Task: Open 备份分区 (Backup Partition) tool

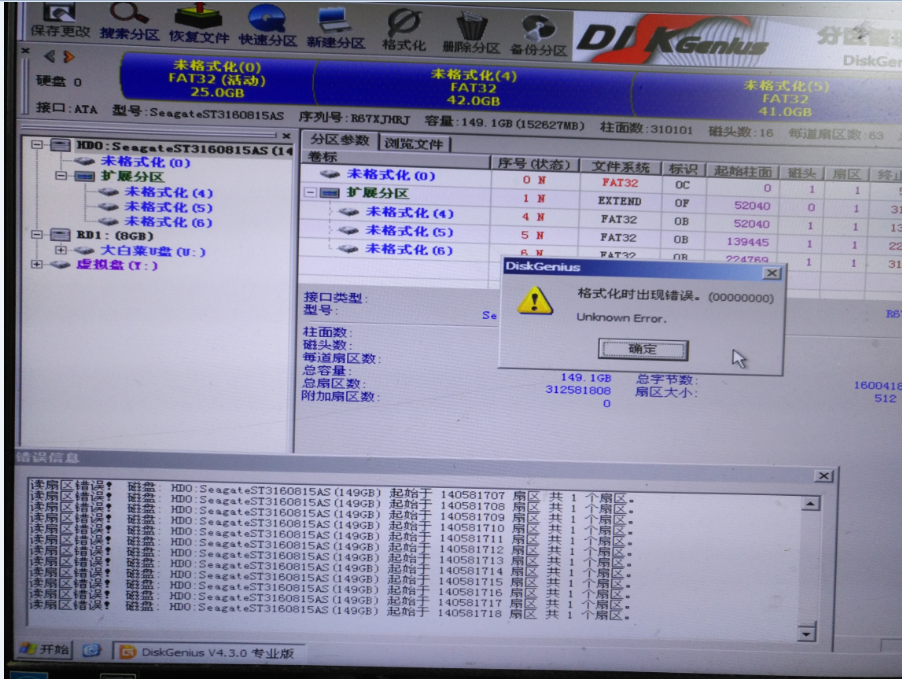Action: pyautogui.click(x=538, y=35)
